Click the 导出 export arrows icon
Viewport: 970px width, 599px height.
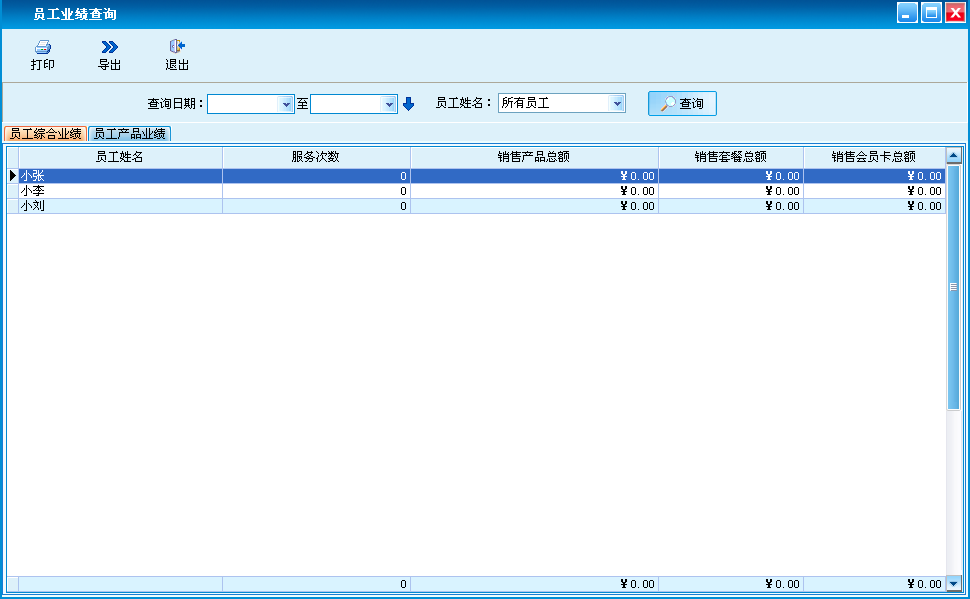109,47
